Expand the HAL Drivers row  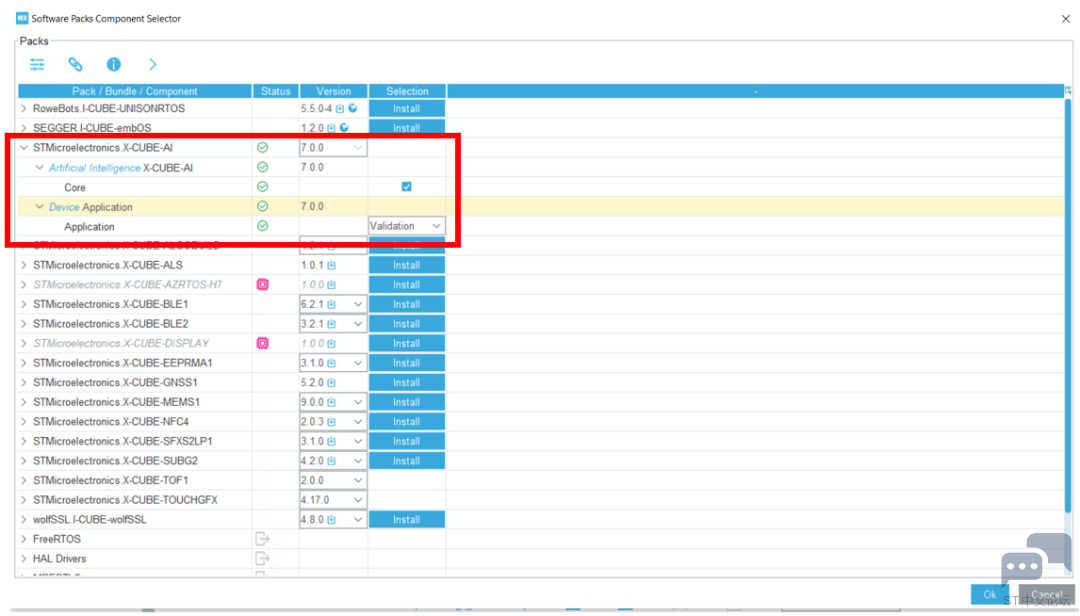(24, 559)
